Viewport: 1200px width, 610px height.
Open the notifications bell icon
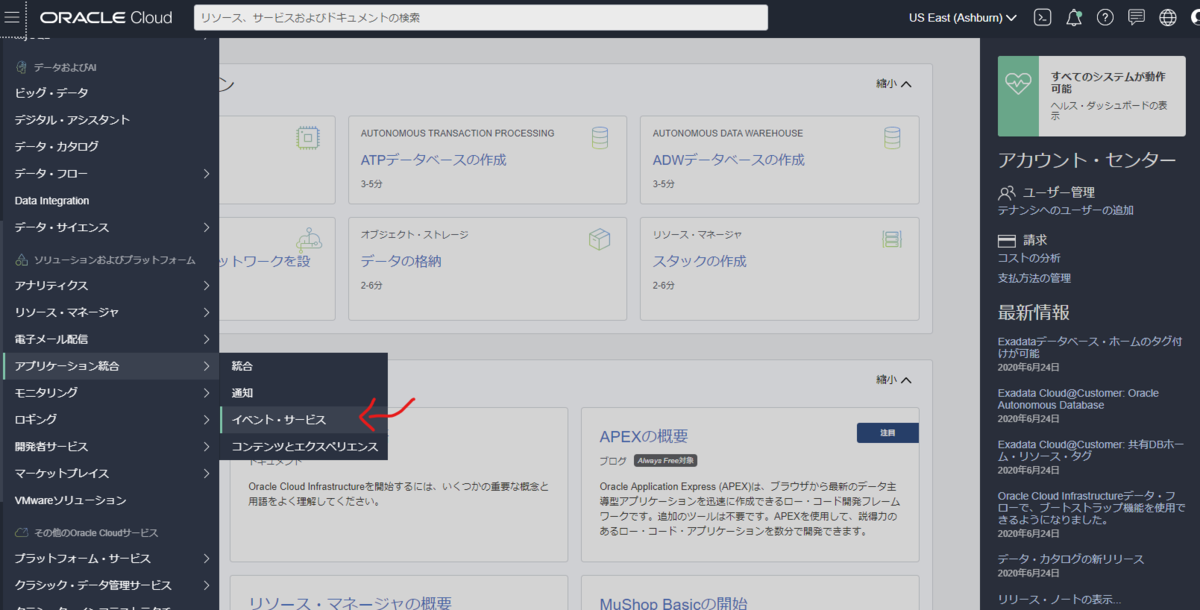click(x=1074, y=17)
